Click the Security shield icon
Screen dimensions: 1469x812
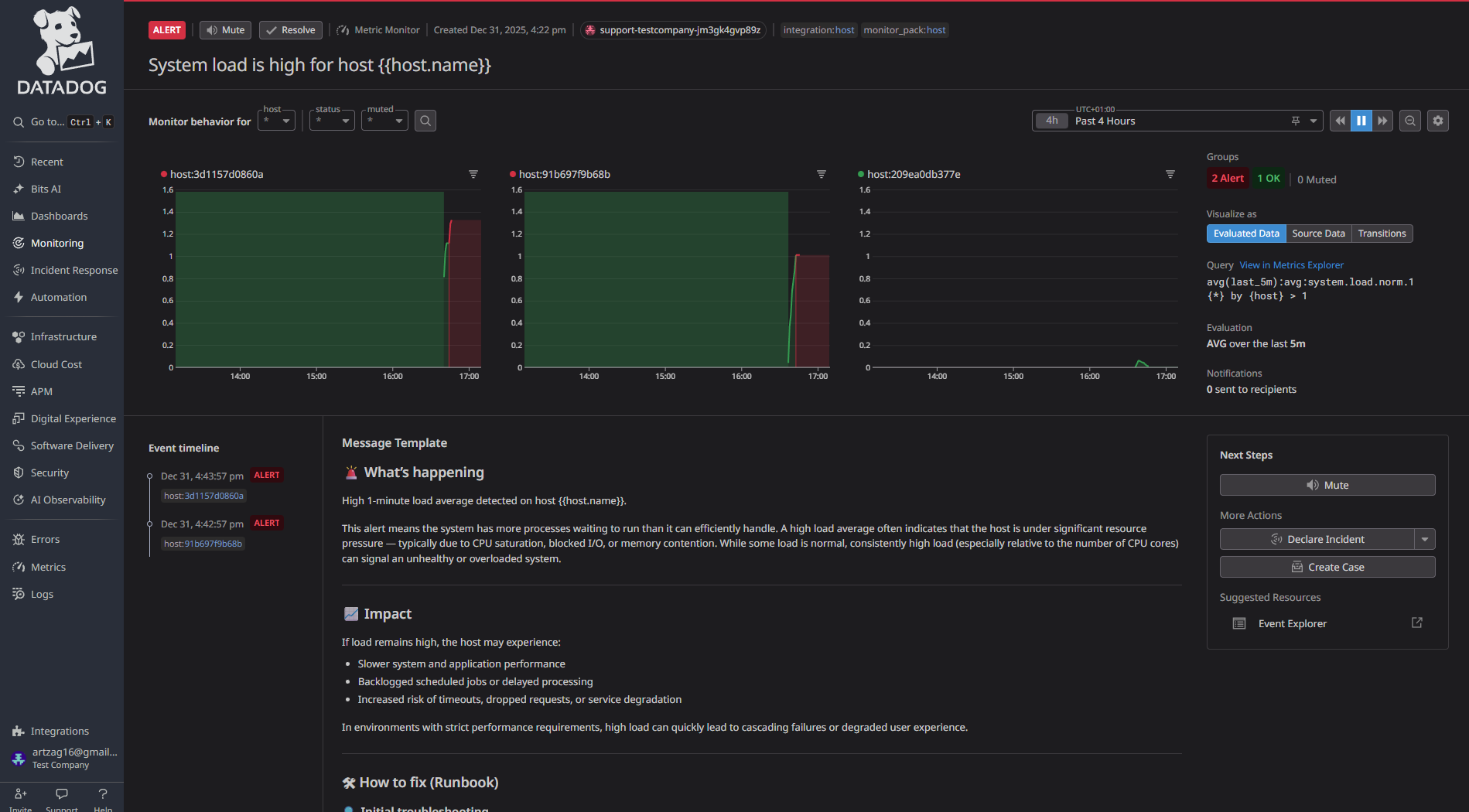coord(19,473)
